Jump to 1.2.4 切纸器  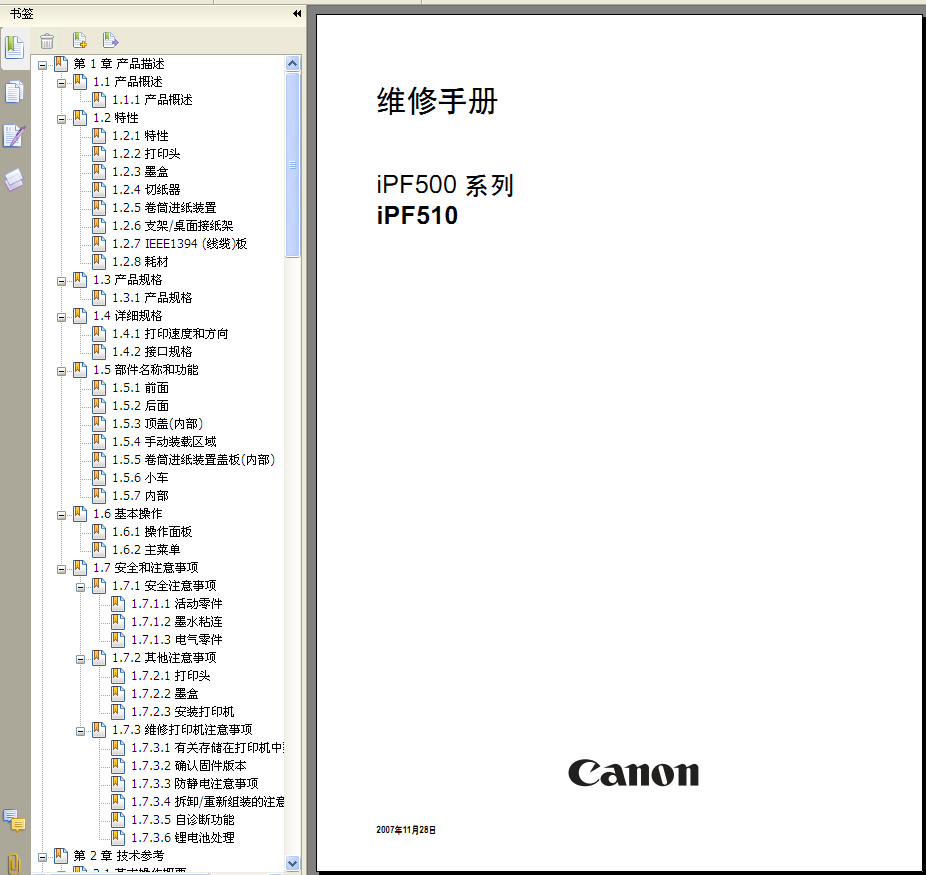coord(146,190)
